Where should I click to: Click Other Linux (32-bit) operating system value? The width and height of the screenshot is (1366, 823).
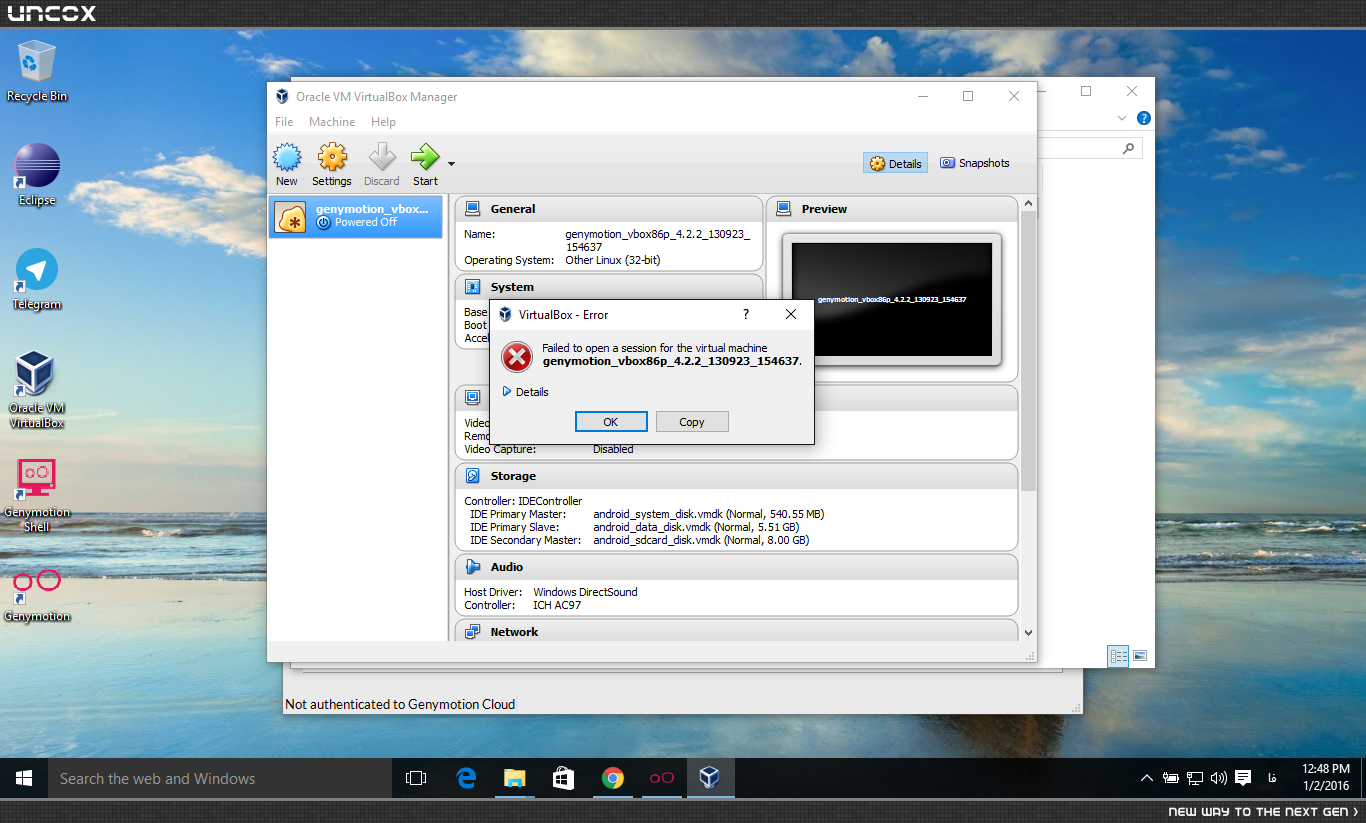612,260
